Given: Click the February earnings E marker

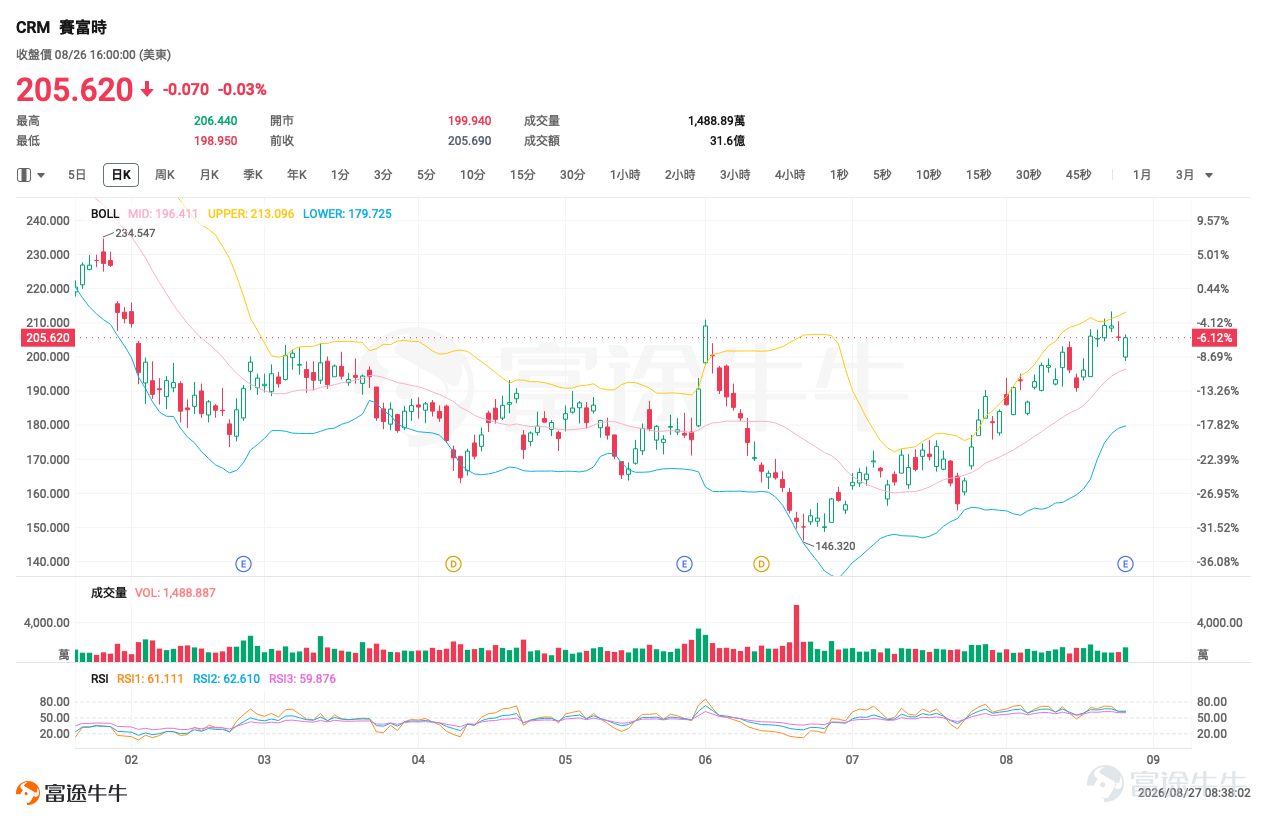Looking at the screenshot, I should tap(243, 564).
